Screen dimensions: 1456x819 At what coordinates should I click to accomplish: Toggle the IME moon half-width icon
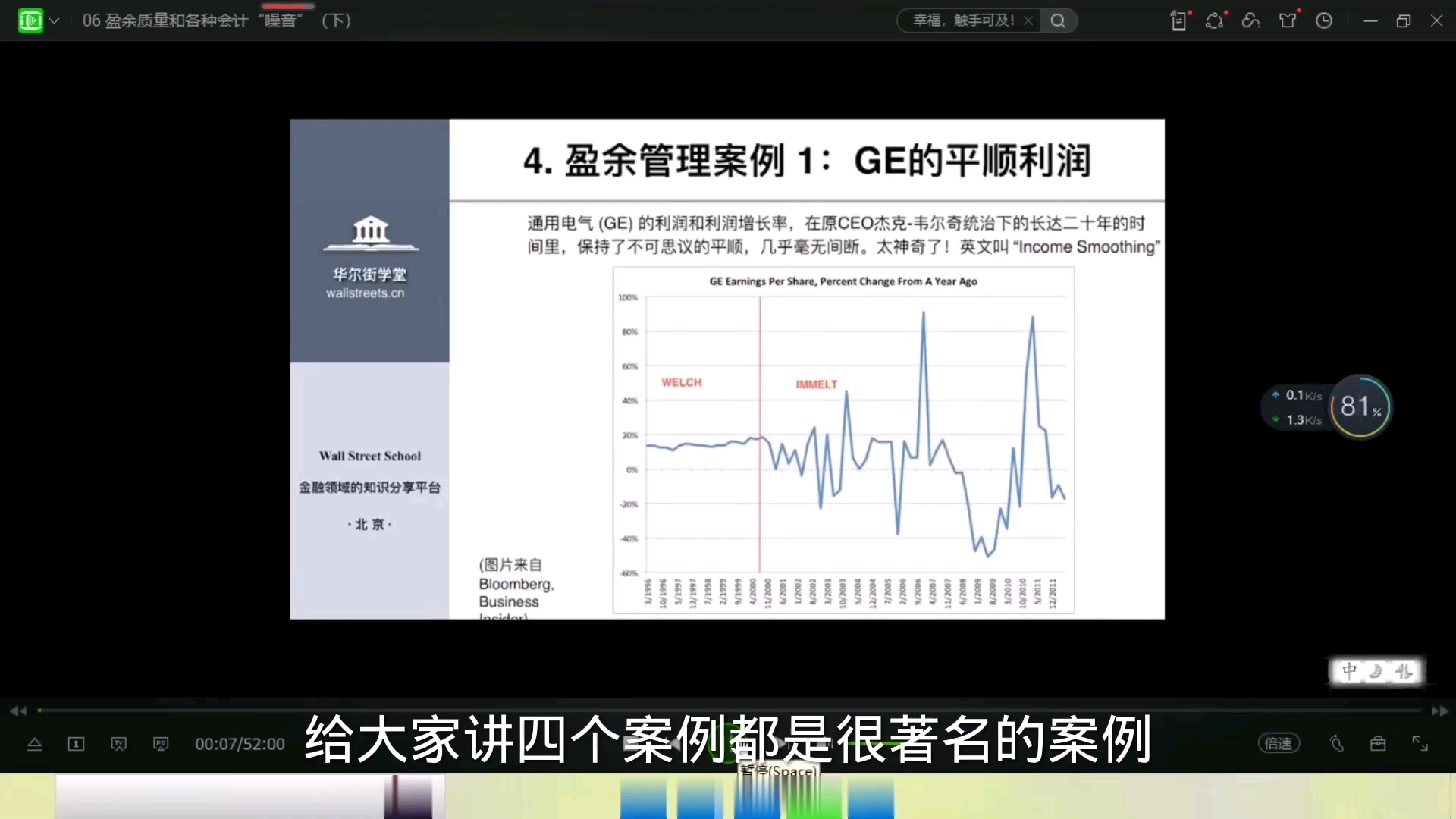1376,671
